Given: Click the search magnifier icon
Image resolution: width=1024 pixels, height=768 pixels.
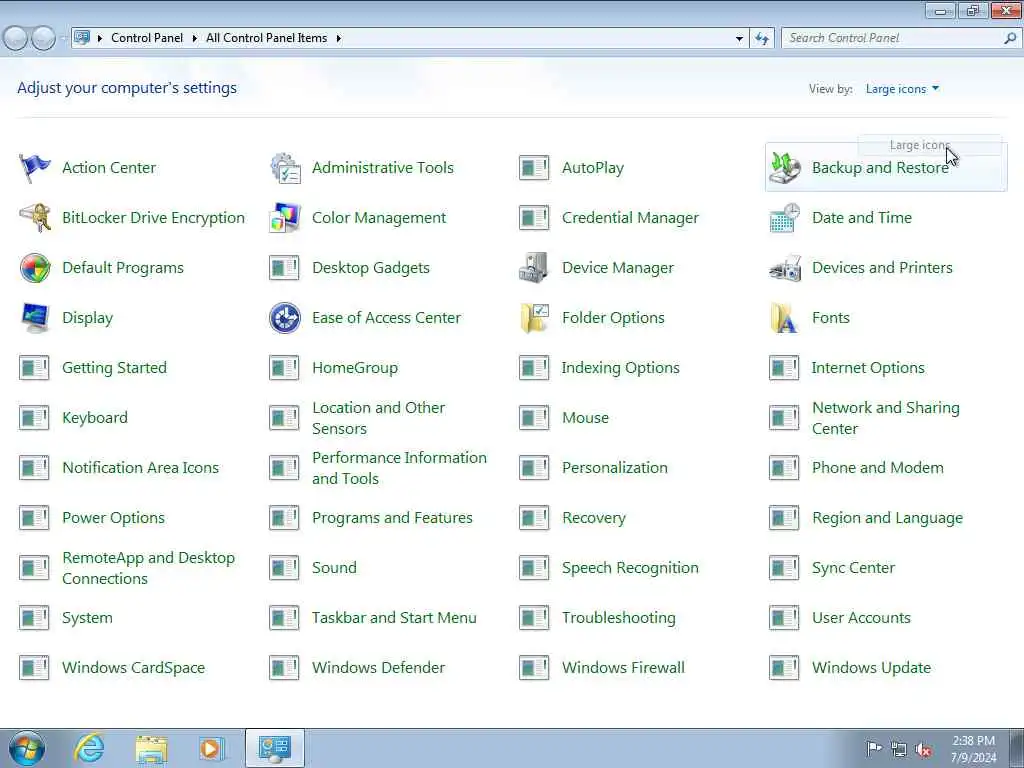Looking at the screenshot, I should click(x=1010, y=38).
